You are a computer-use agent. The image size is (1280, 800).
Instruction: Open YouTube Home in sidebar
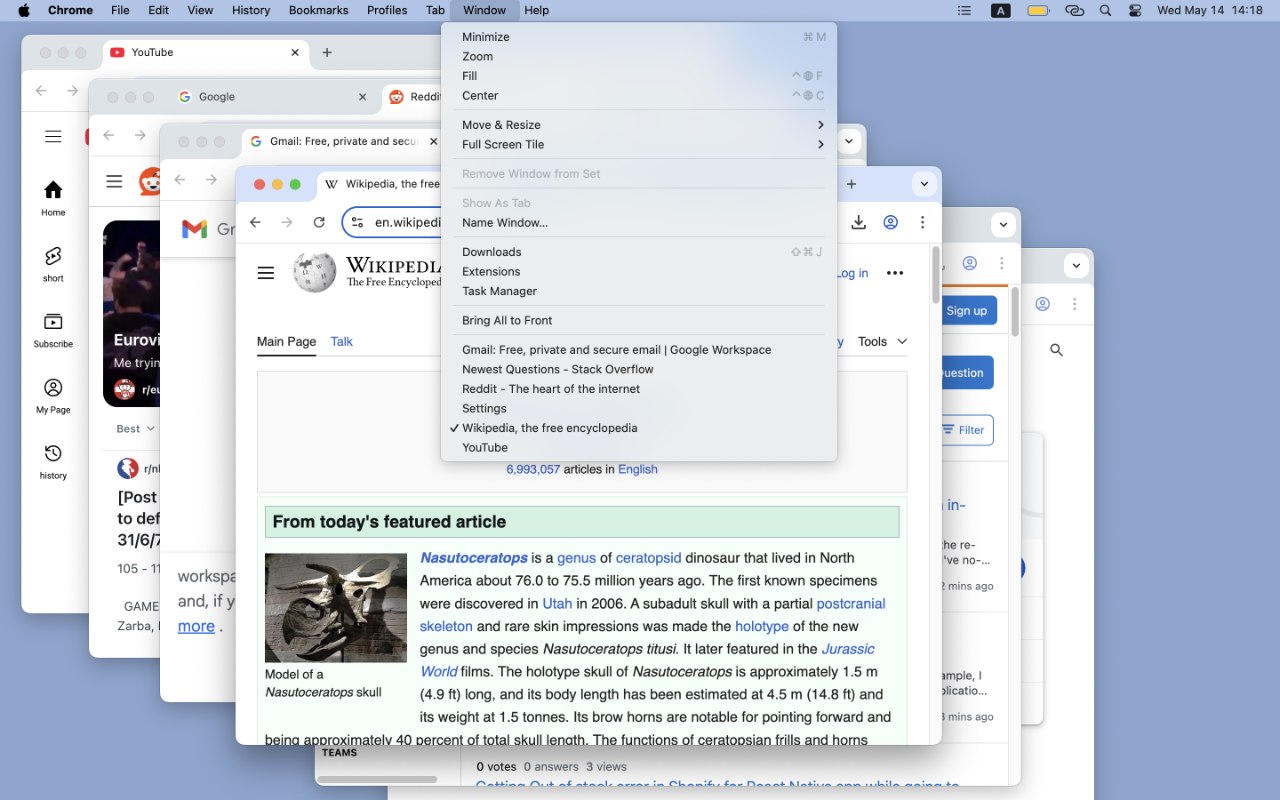pyautogui.click(x=53, y=197)
